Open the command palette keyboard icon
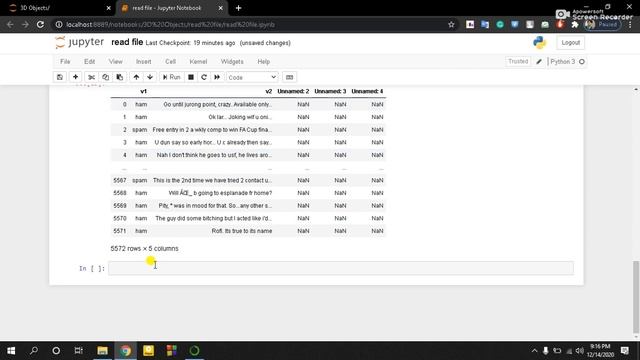 tap(289, 77)
